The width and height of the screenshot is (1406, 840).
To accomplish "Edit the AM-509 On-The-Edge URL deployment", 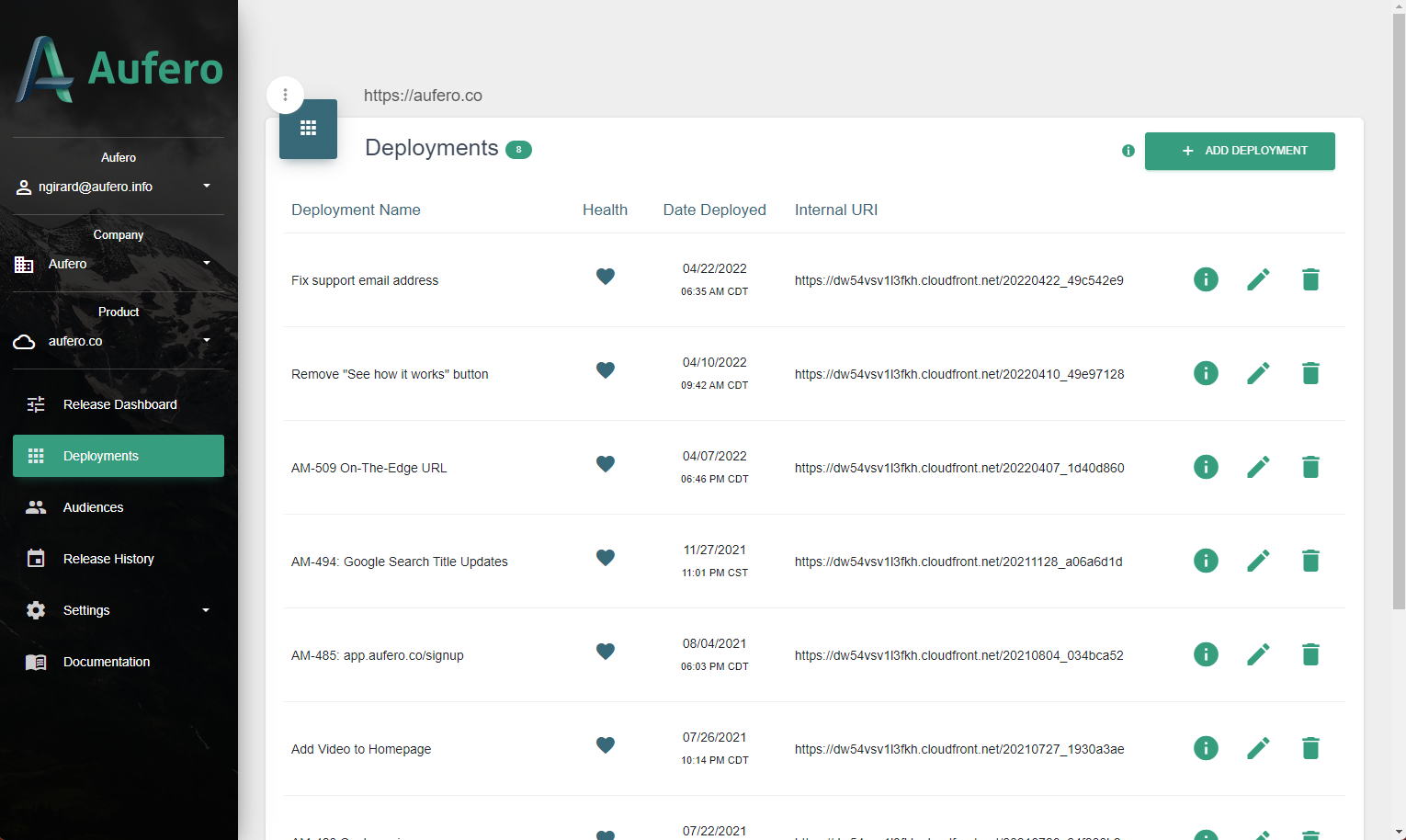I will [1258, 467].
